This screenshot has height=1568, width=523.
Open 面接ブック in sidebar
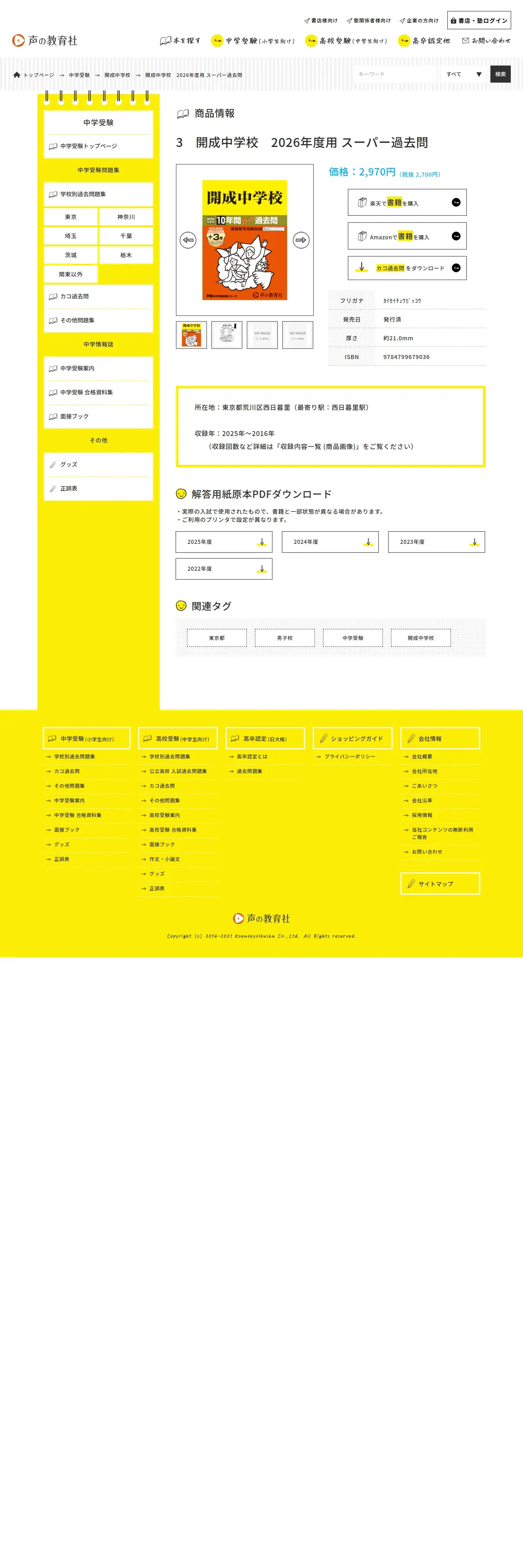tap(98, 416)
